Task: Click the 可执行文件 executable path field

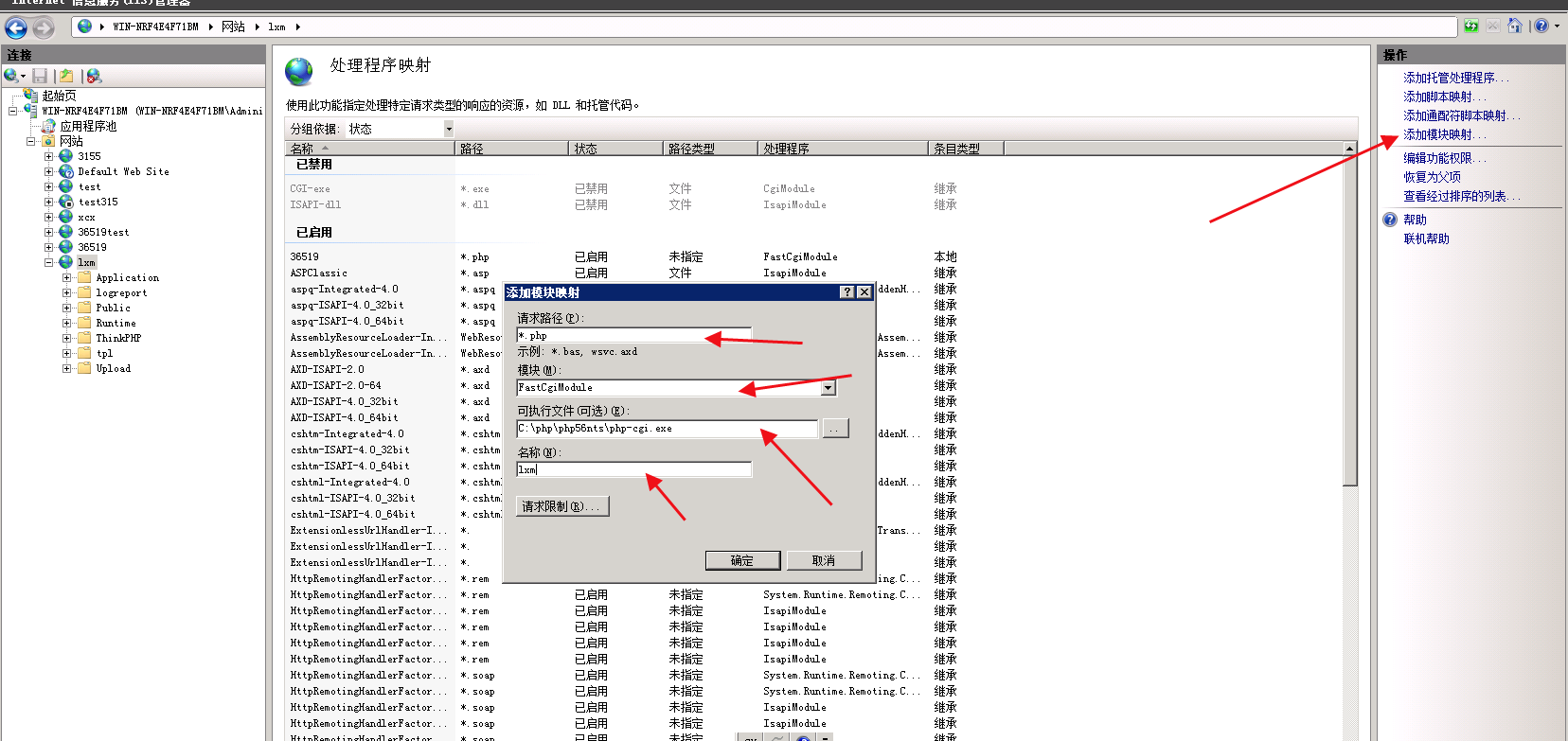Action: tap(667, 429)
